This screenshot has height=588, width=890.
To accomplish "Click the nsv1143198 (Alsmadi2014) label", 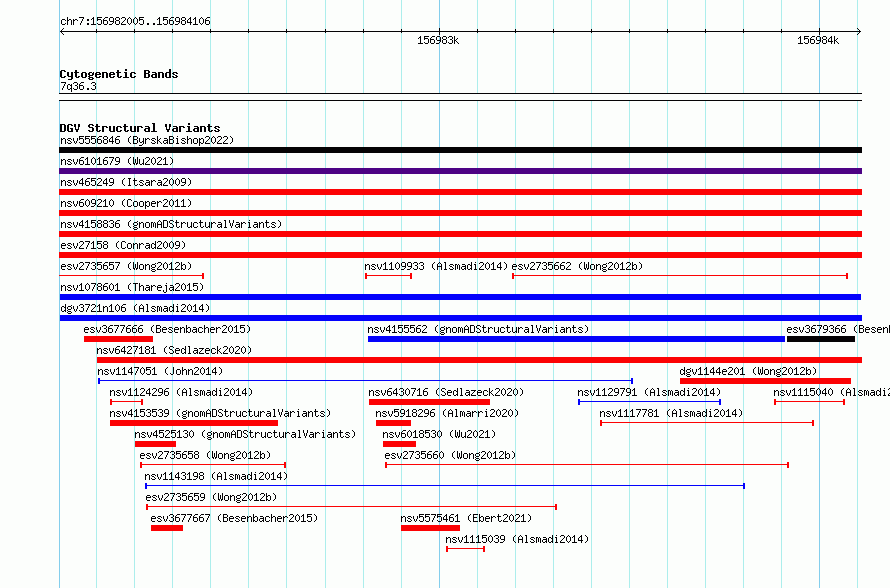I will (x=216, y=476).
